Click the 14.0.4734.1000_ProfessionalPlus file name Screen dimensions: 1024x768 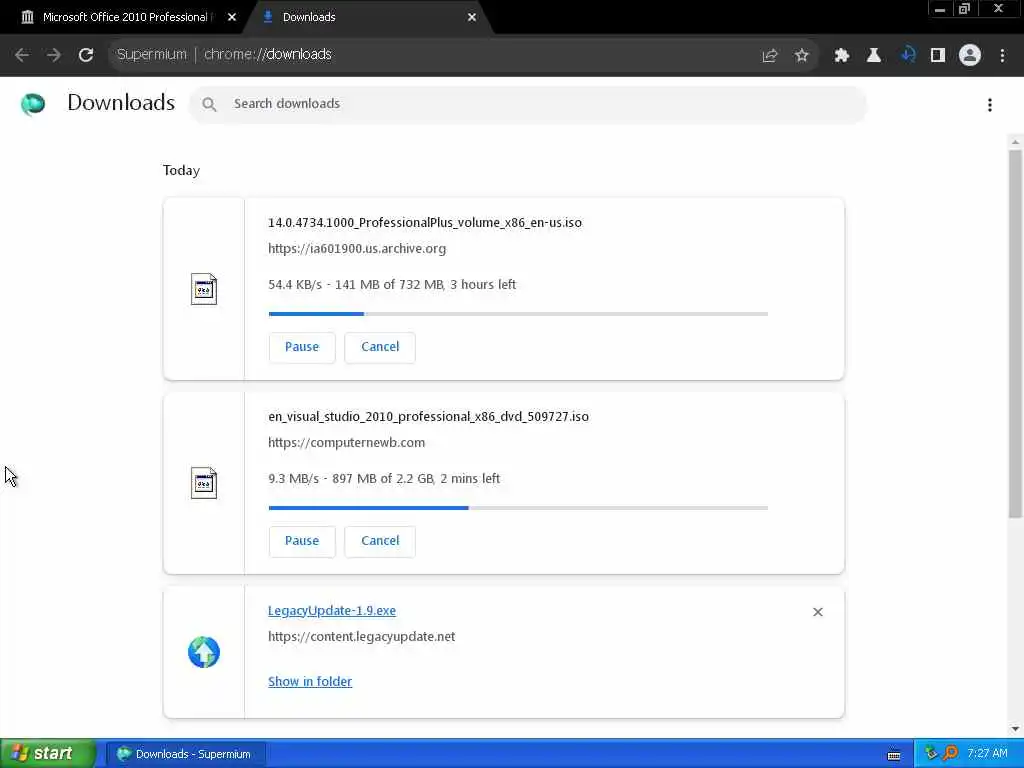(x=424, y=223)
